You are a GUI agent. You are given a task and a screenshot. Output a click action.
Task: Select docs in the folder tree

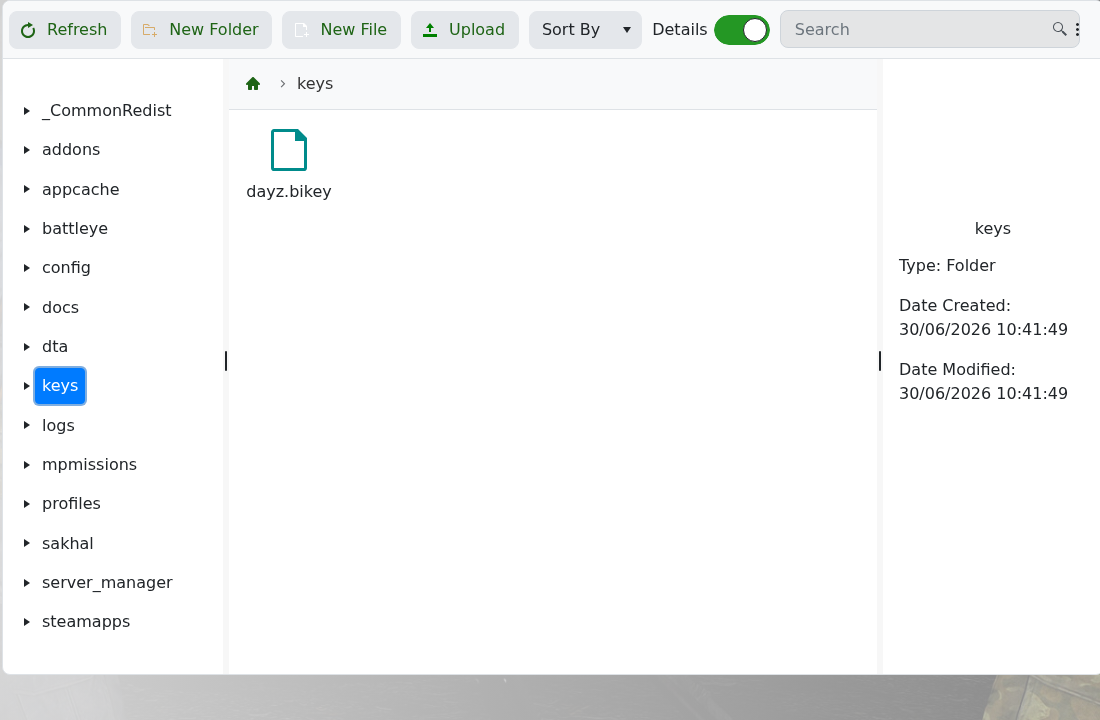click(x=60, y=307)
